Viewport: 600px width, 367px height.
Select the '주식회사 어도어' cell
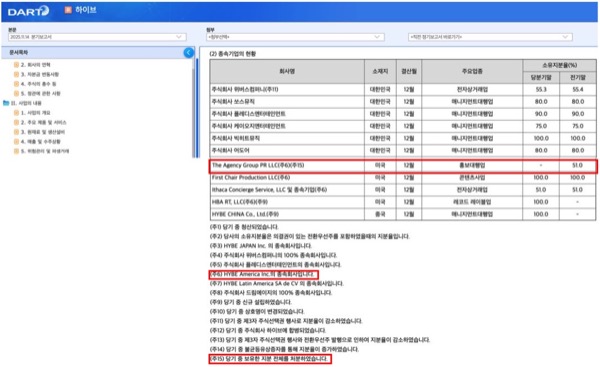pyautogui.click(x=287, y=150)
